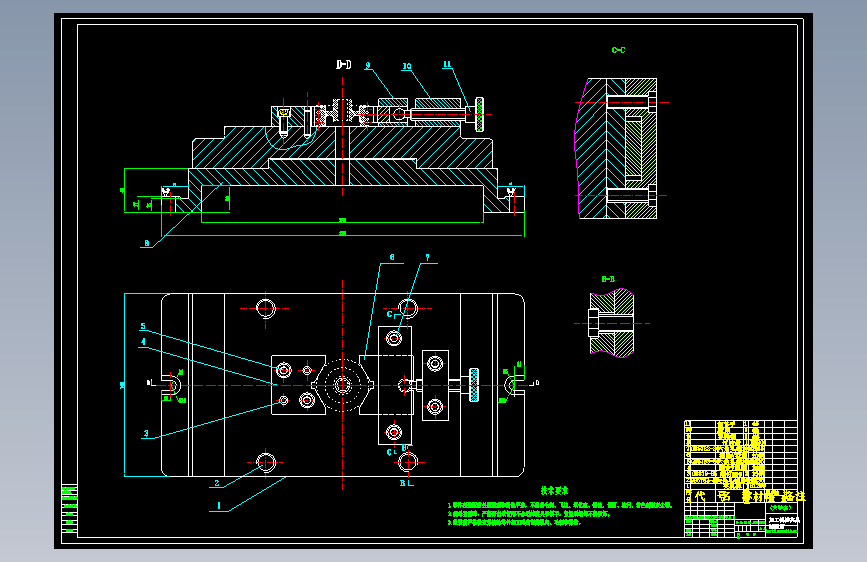Select the hexagonal workpiece in the plan view
Viewport: 867px width, 562px height.
click(343, 385)
